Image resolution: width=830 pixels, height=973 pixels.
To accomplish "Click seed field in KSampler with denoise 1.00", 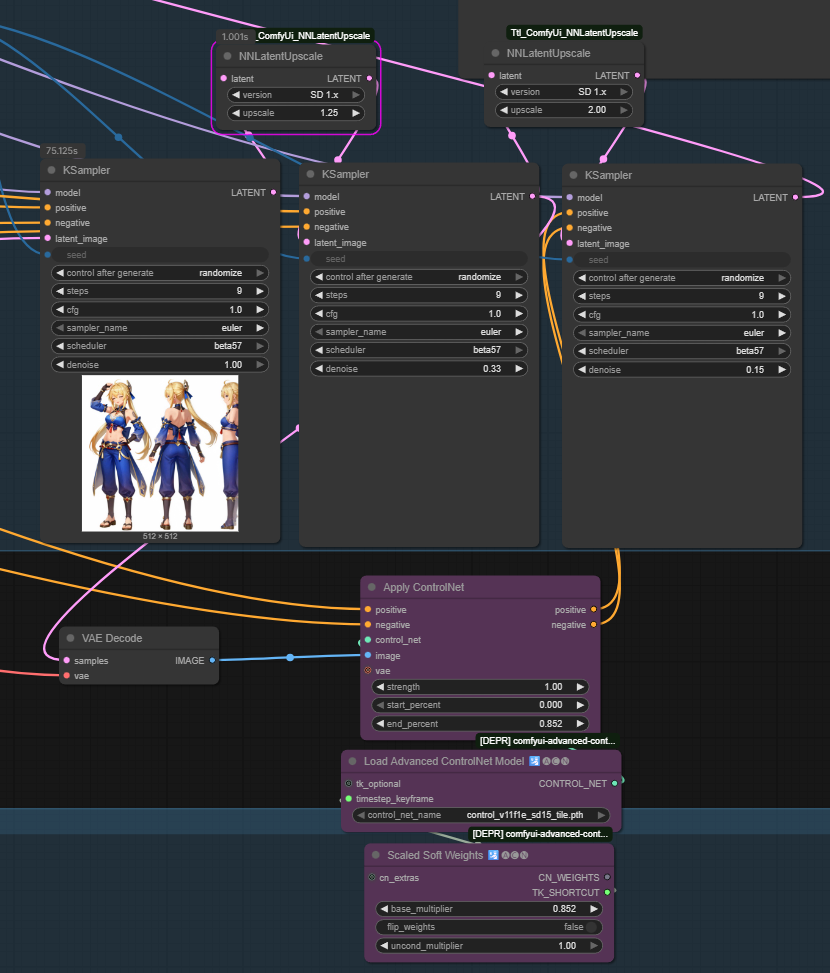I will coord(159,255).
